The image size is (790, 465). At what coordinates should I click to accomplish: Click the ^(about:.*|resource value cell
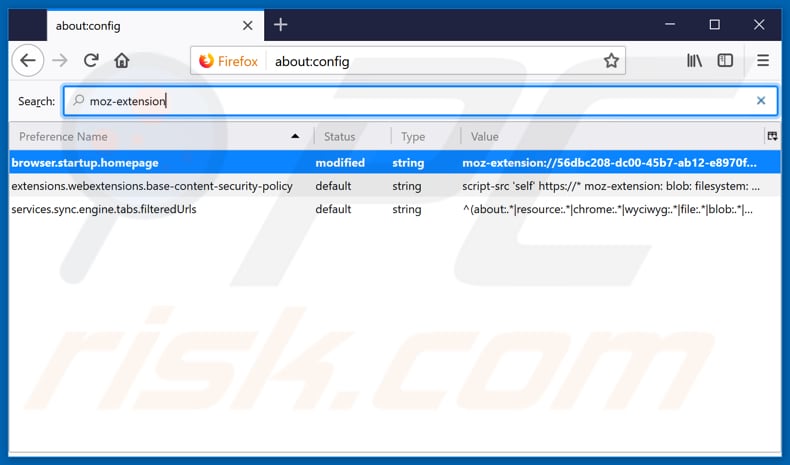(x=608, y=210)
